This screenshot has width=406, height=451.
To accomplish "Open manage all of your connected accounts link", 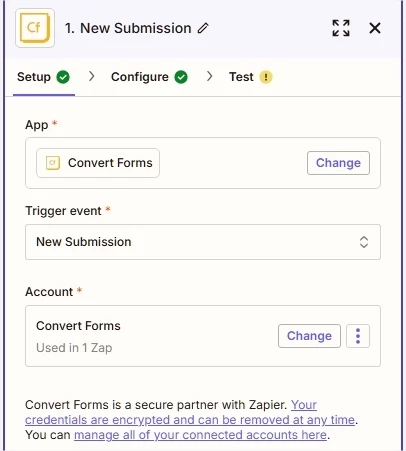I will point(200,435).
